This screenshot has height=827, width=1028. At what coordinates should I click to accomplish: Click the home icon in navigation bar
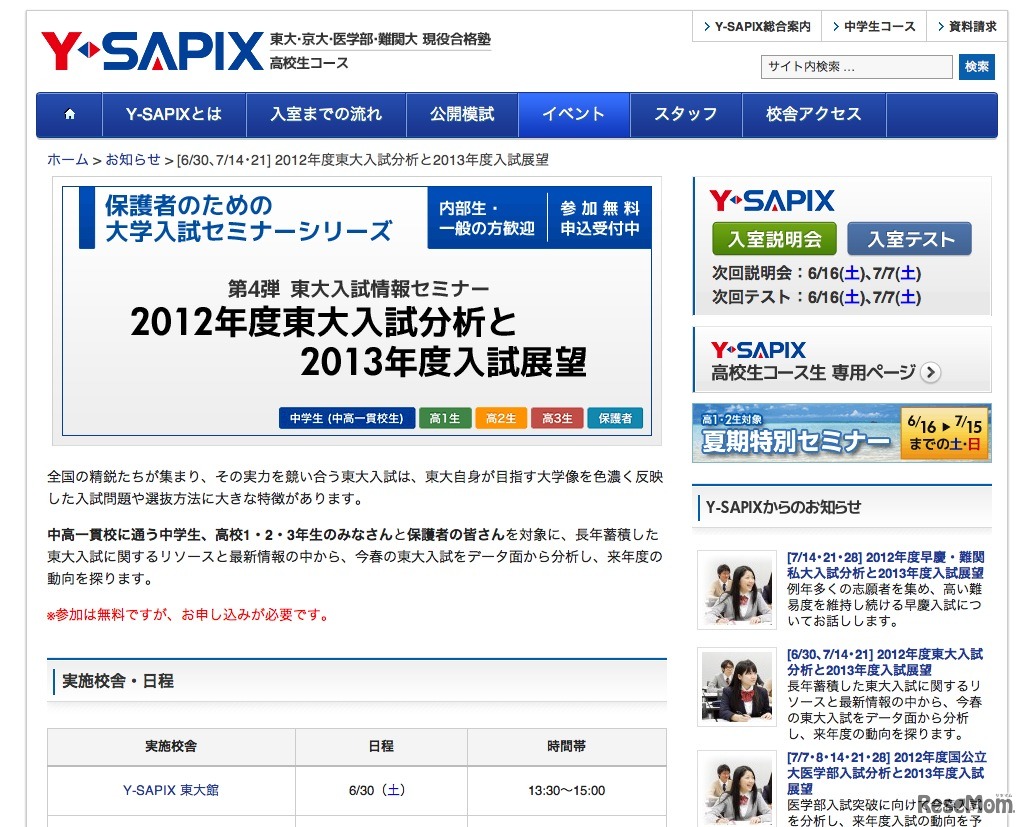70,114
